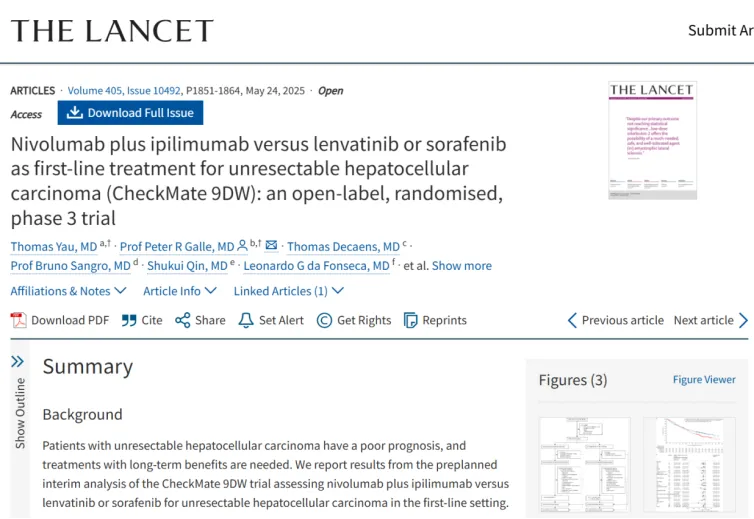Expand the Article Info dropdown
Viewport: 754px width, 519px height.
click(x=180, y=291)
